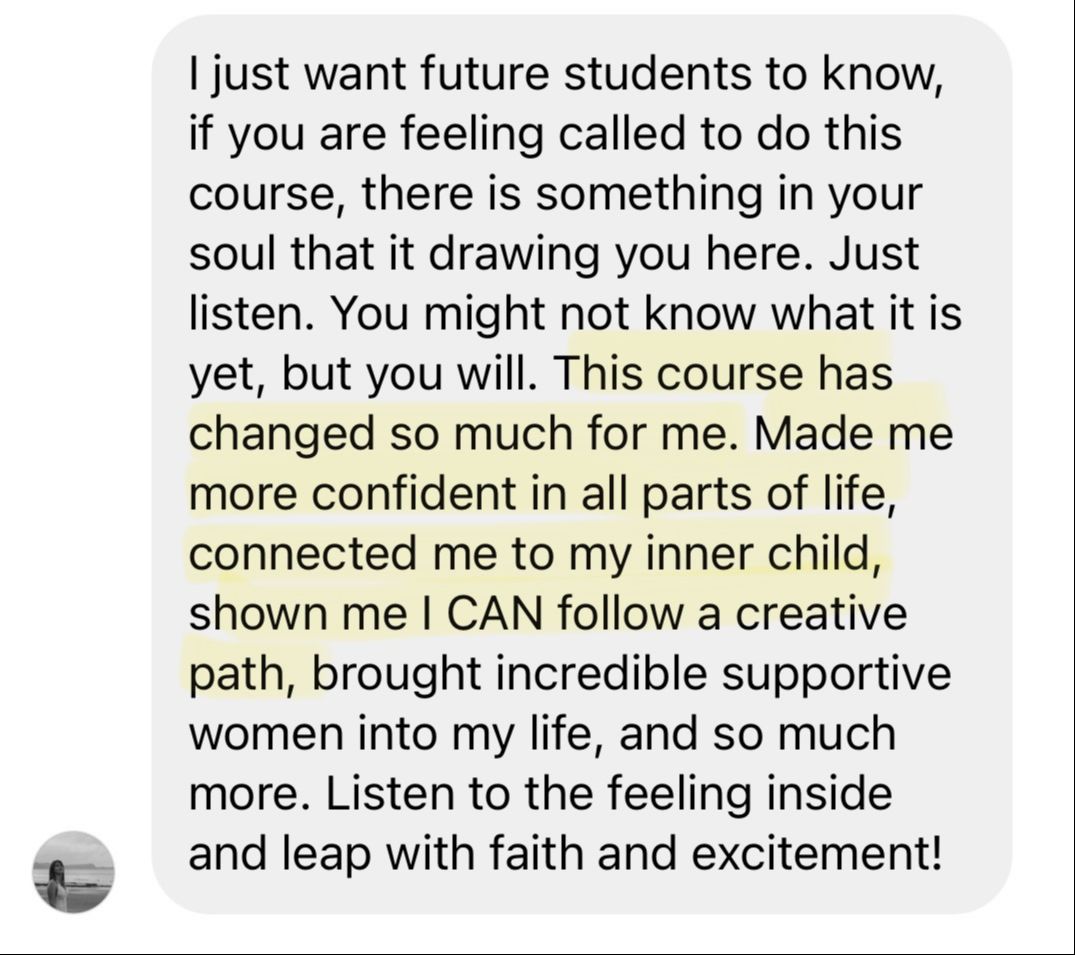1075x955 pixels.
Task: Click the words "women into my life"
Action: (390, 733)
